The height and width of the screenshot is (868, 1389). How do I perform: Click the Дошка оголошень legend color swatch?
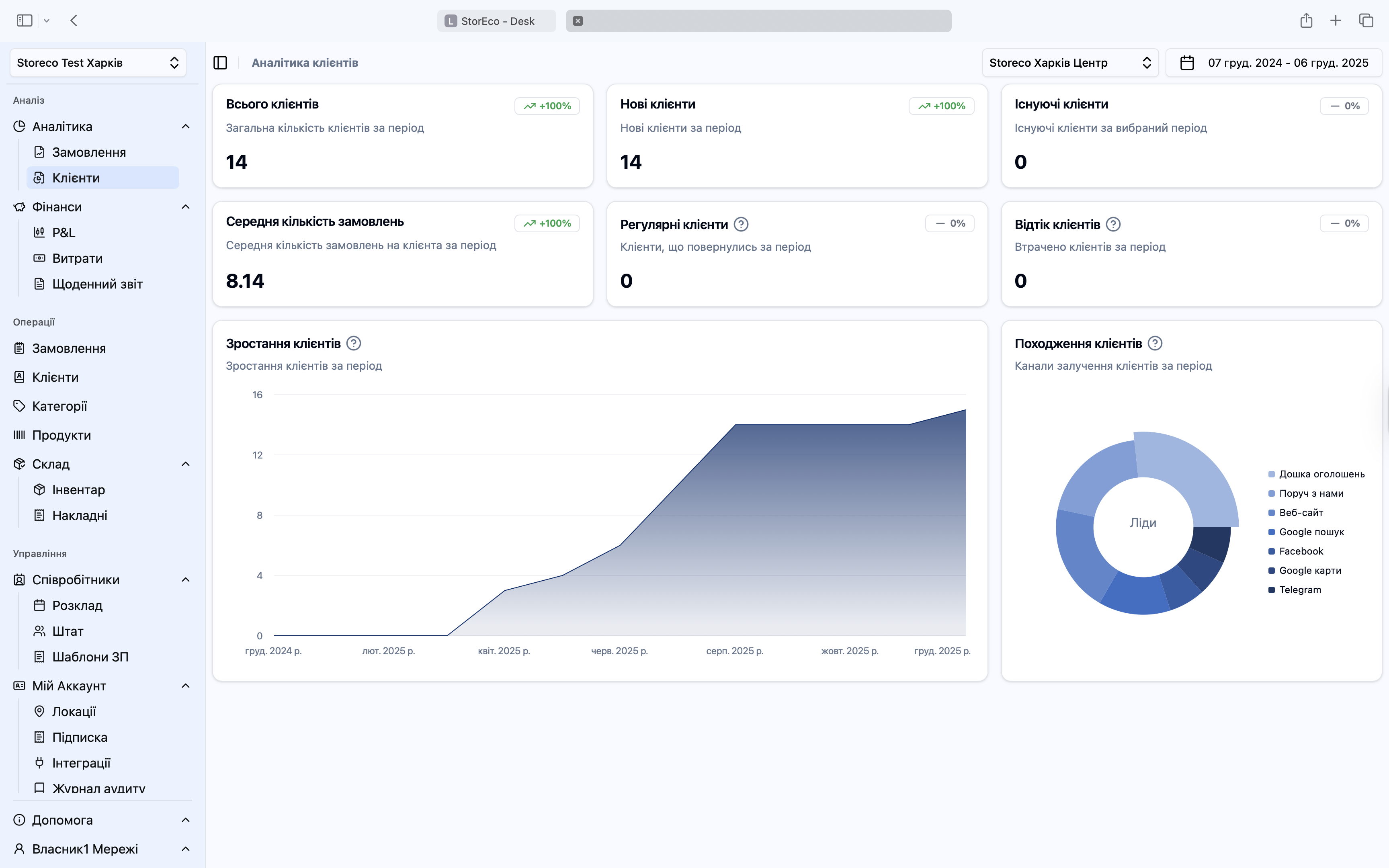pyautogui.click(x=1271, y=474)
